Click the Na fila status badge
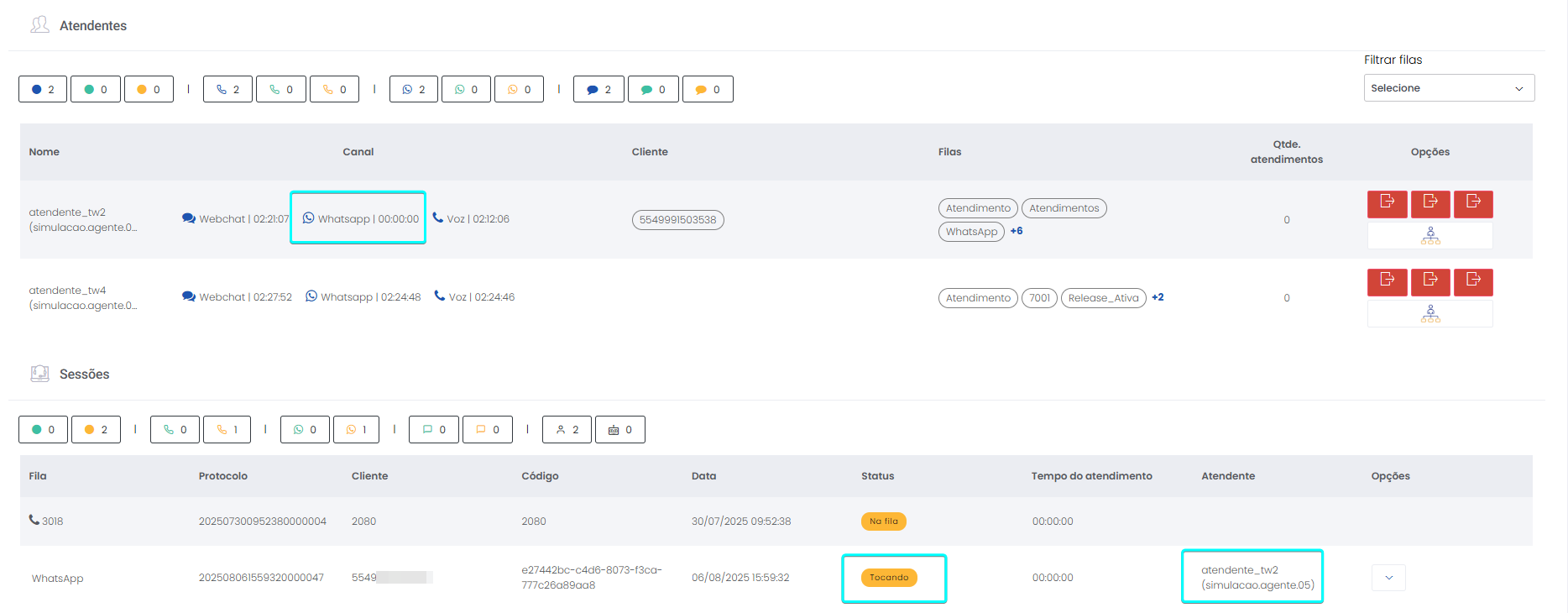This screenshot has height=613, width=1568. click(x=883, y=521)
